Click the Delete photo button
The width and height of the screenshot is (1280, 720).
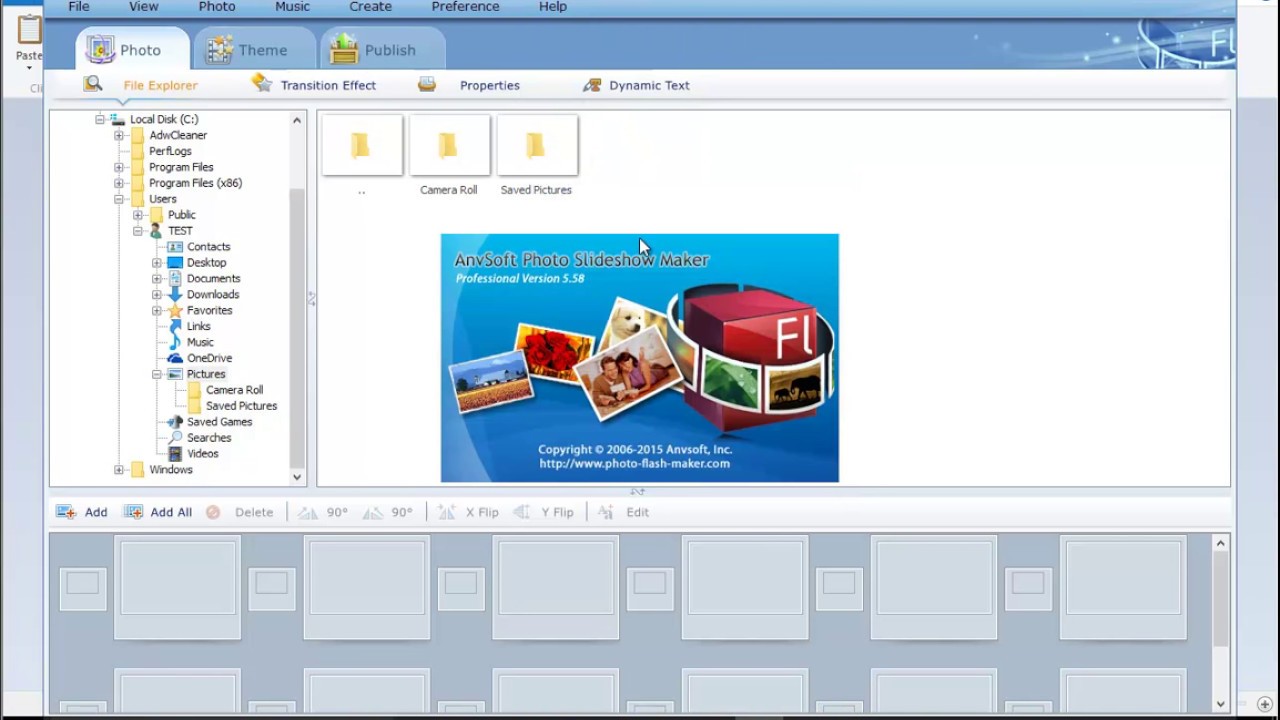pos(240,512)
